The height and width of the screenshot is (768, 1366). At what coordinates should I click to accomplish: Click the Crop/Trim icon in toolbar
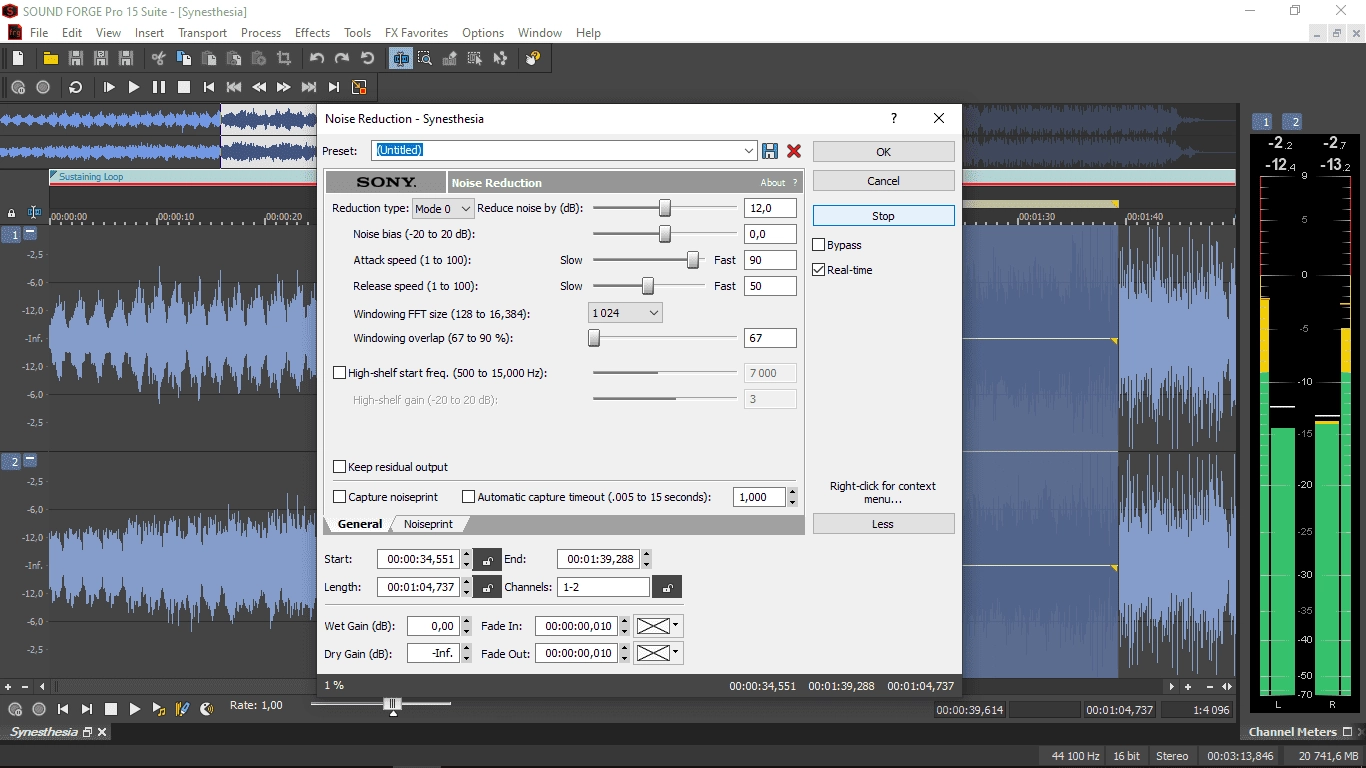[284, 59]
